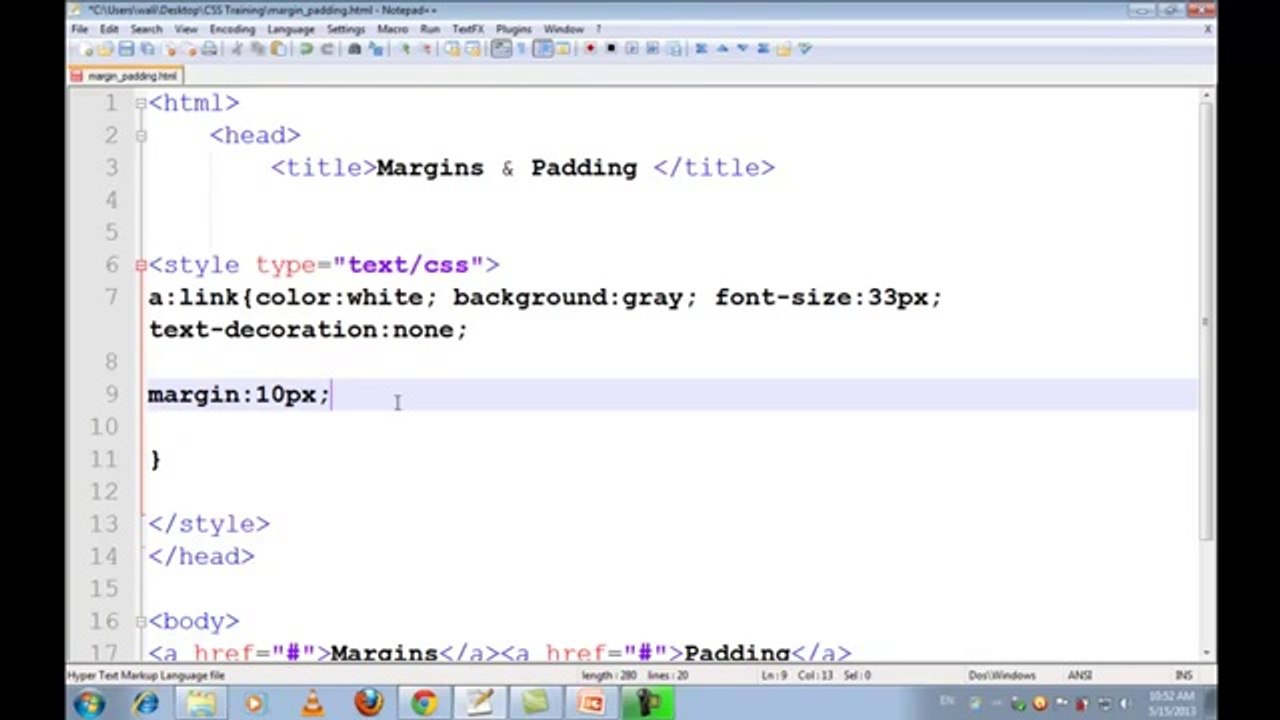Select the margin_padding.html tab
The height and width of the screenshot is (720, 1280).
coord(125,76)
